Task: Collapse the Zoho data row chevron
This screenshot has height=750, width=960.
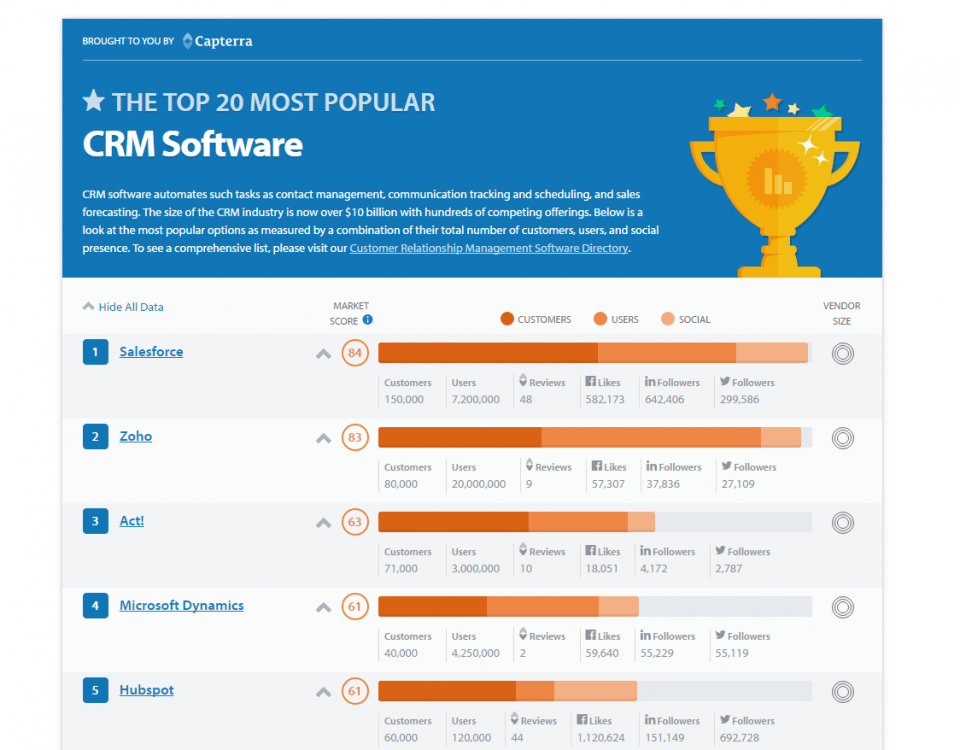Action: (x=323, y=438)
